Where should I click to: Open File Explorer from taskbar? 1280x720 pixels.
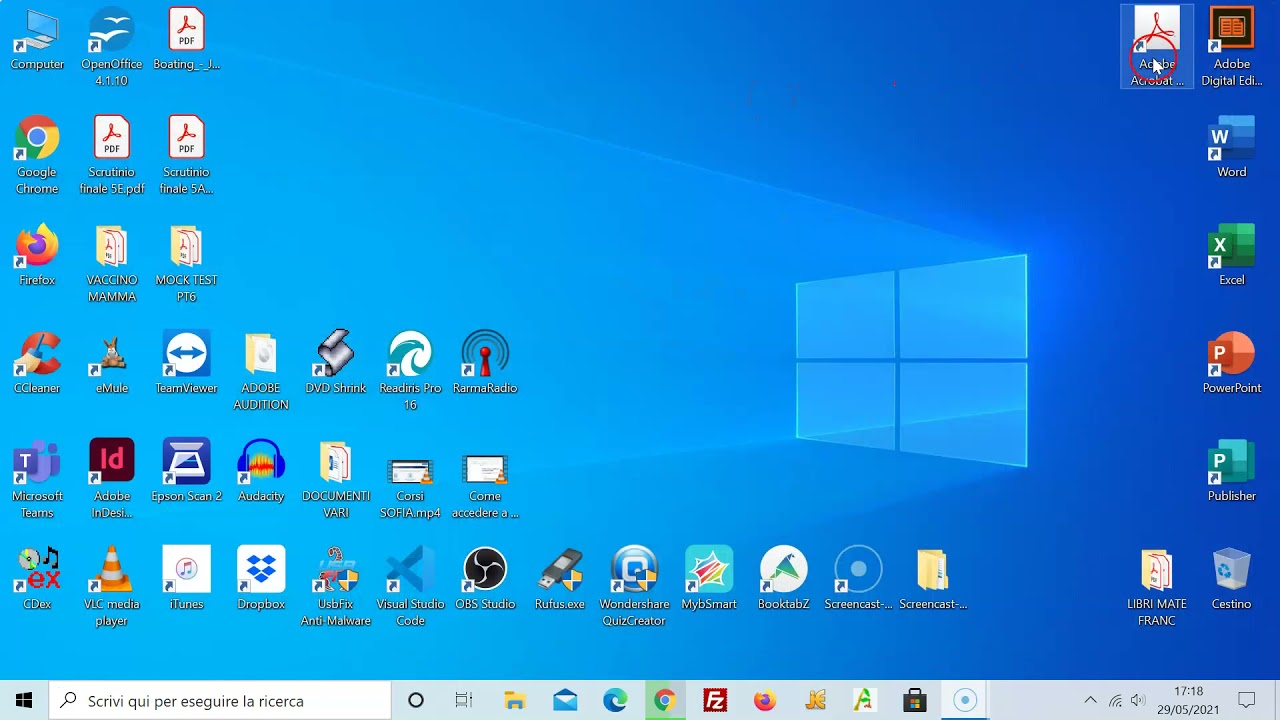(515, 701)
